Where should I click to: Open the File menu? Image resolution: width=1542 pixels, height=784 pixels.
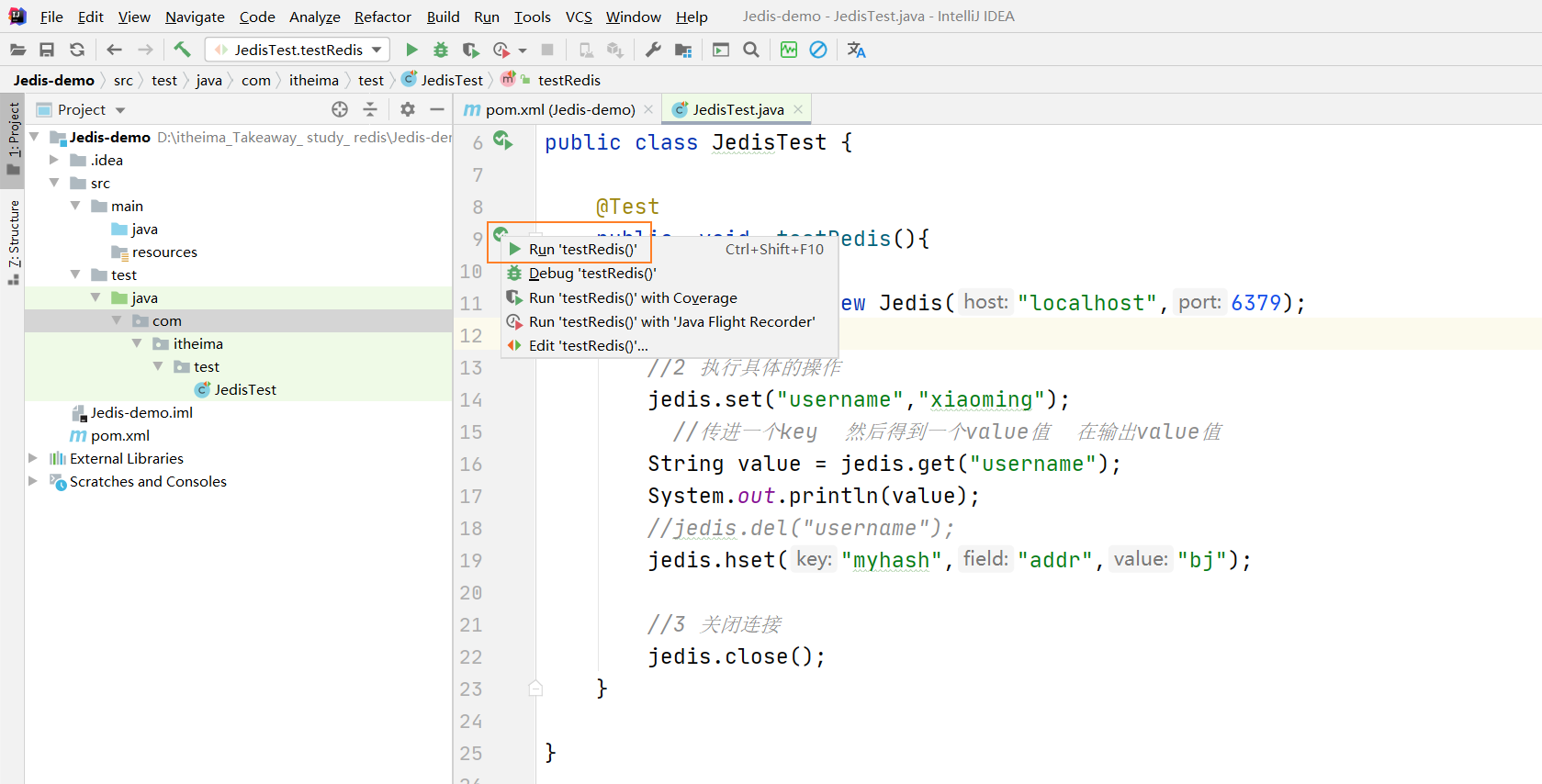tap(51, 17)
